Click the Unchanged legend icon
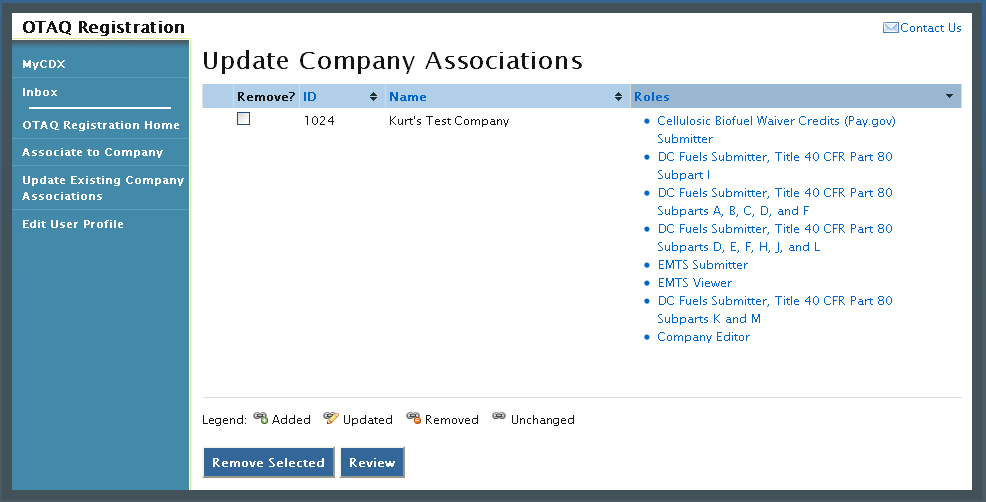Image resolution: width=986 pixels, height=502 pixels. 499,419
